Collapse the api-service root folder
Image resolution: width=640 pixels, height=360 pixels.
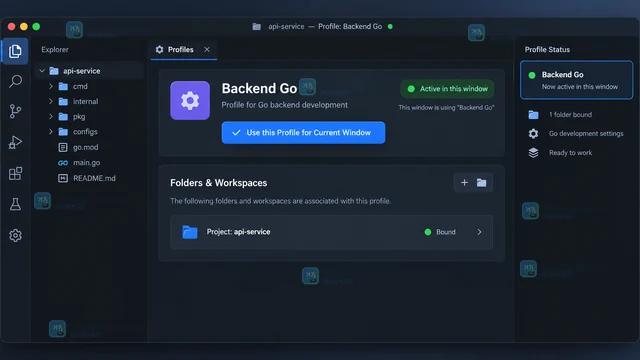(42, 71)
